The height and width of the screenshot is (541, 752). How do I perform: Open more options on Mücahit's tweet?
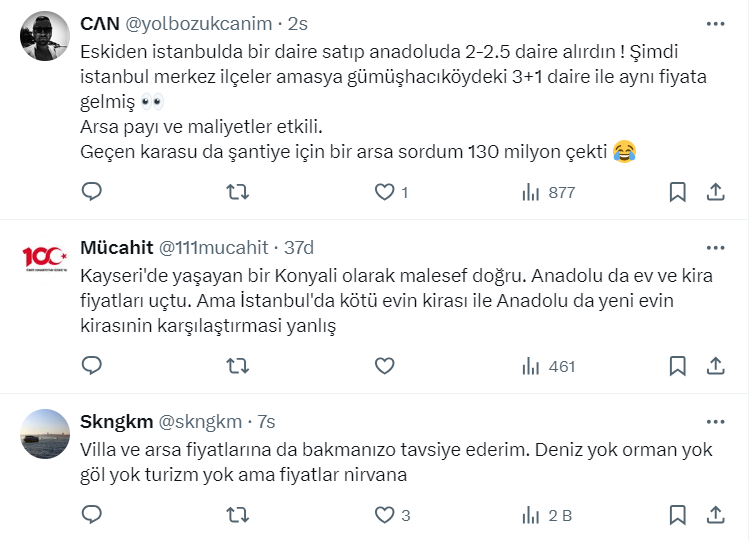(x=715, y=247)
